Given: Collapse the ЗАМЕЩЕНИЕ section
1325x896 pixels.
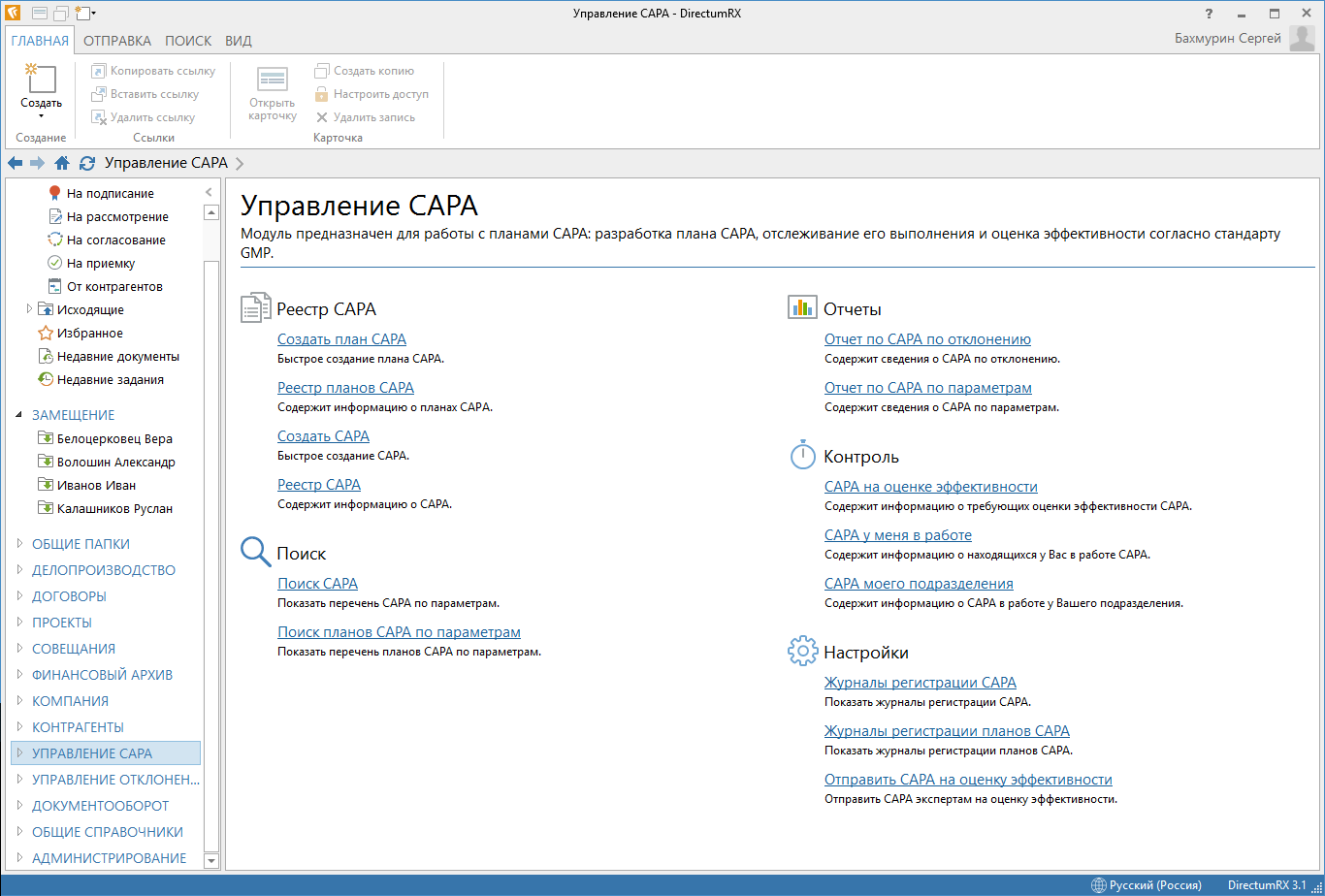Looking at the screenshot, I should pos(19,415).
